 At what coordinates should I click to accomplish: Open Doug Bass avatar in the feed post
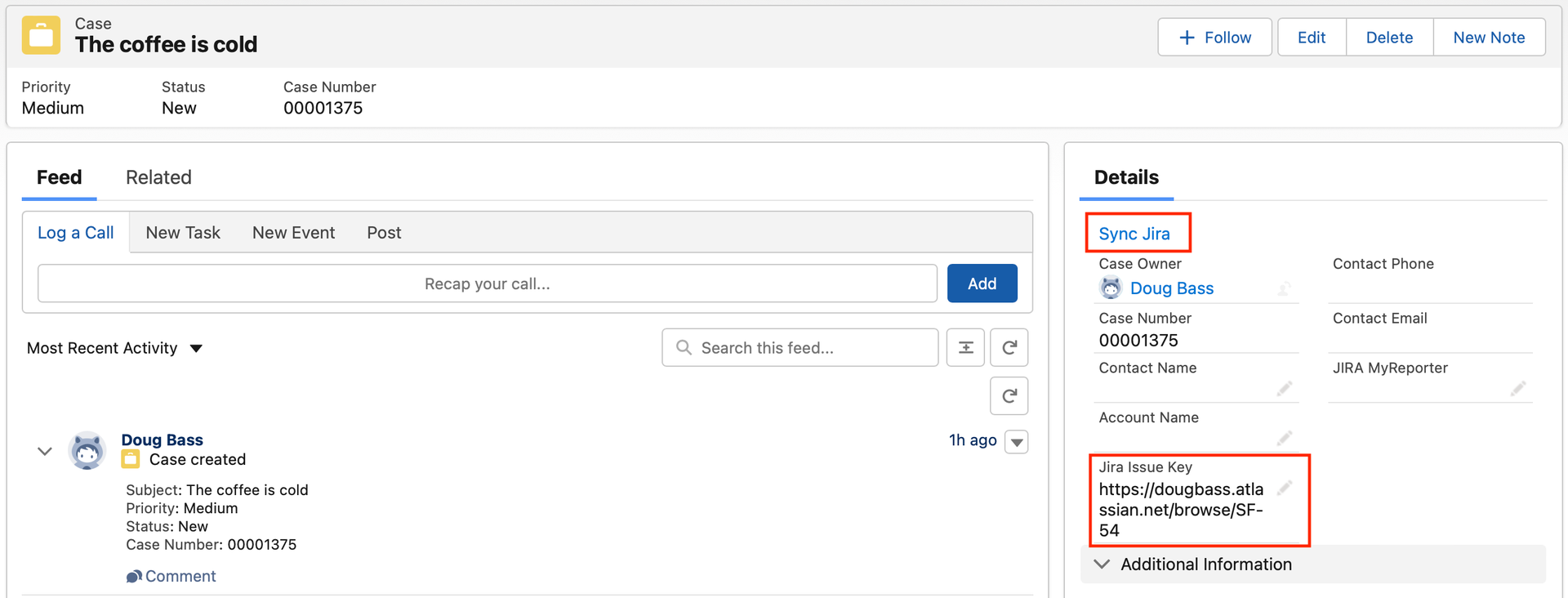click(x=87, y=451)
